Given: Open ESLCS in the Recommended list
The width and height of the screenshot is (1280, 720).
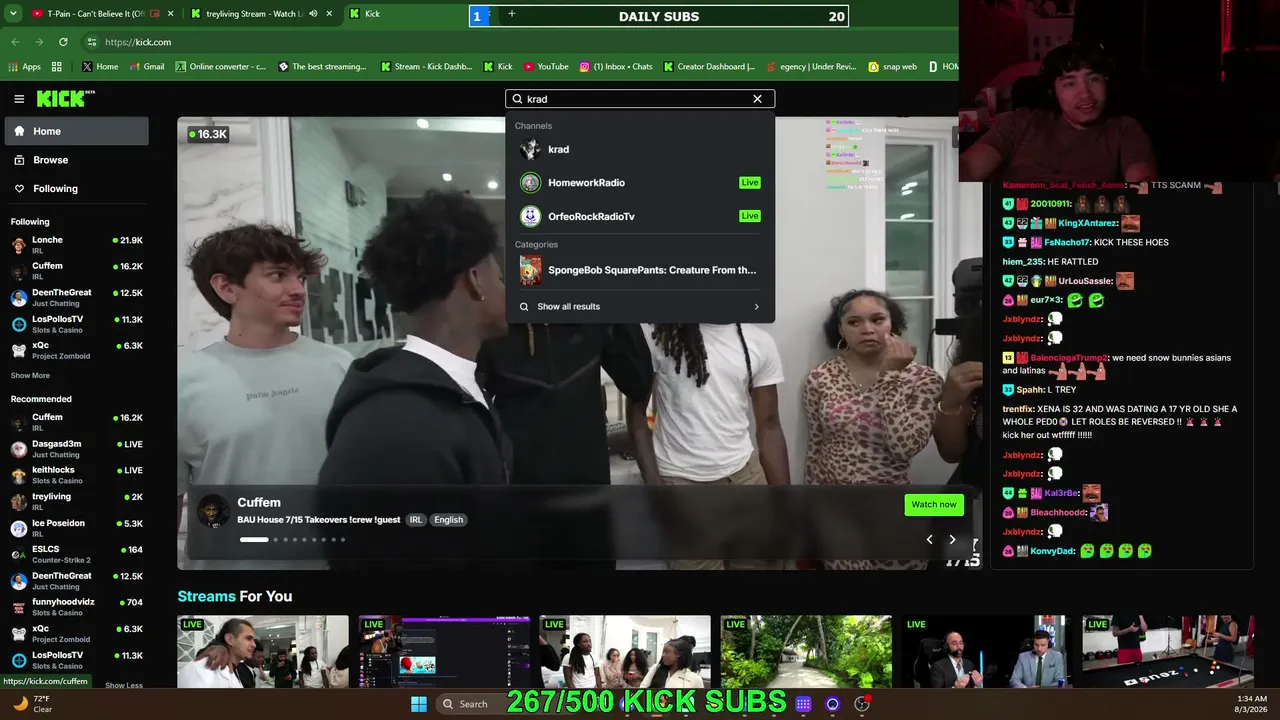Looking at the screenshot, I should coord(76,554).
